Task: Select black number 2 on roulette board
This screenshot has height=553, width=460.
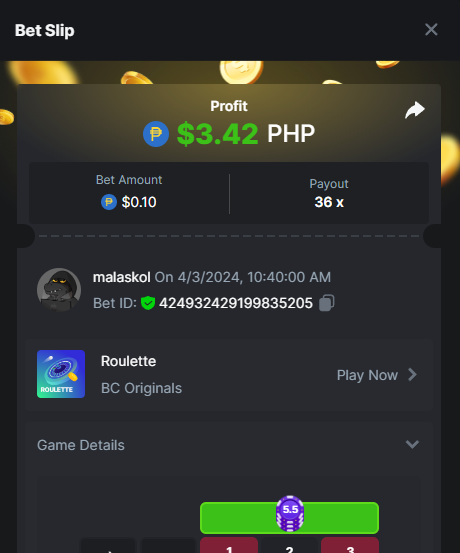Action: coord(289,545)
